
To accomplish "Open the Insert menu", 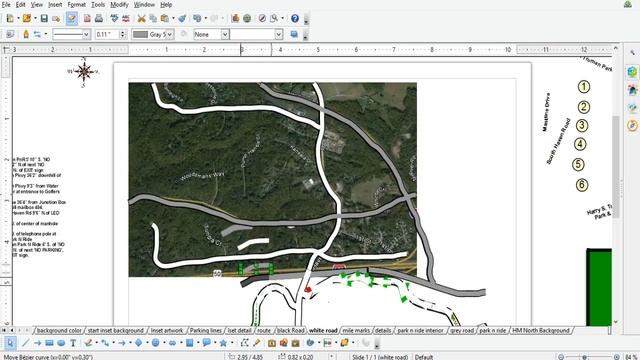I will [55, 5].
